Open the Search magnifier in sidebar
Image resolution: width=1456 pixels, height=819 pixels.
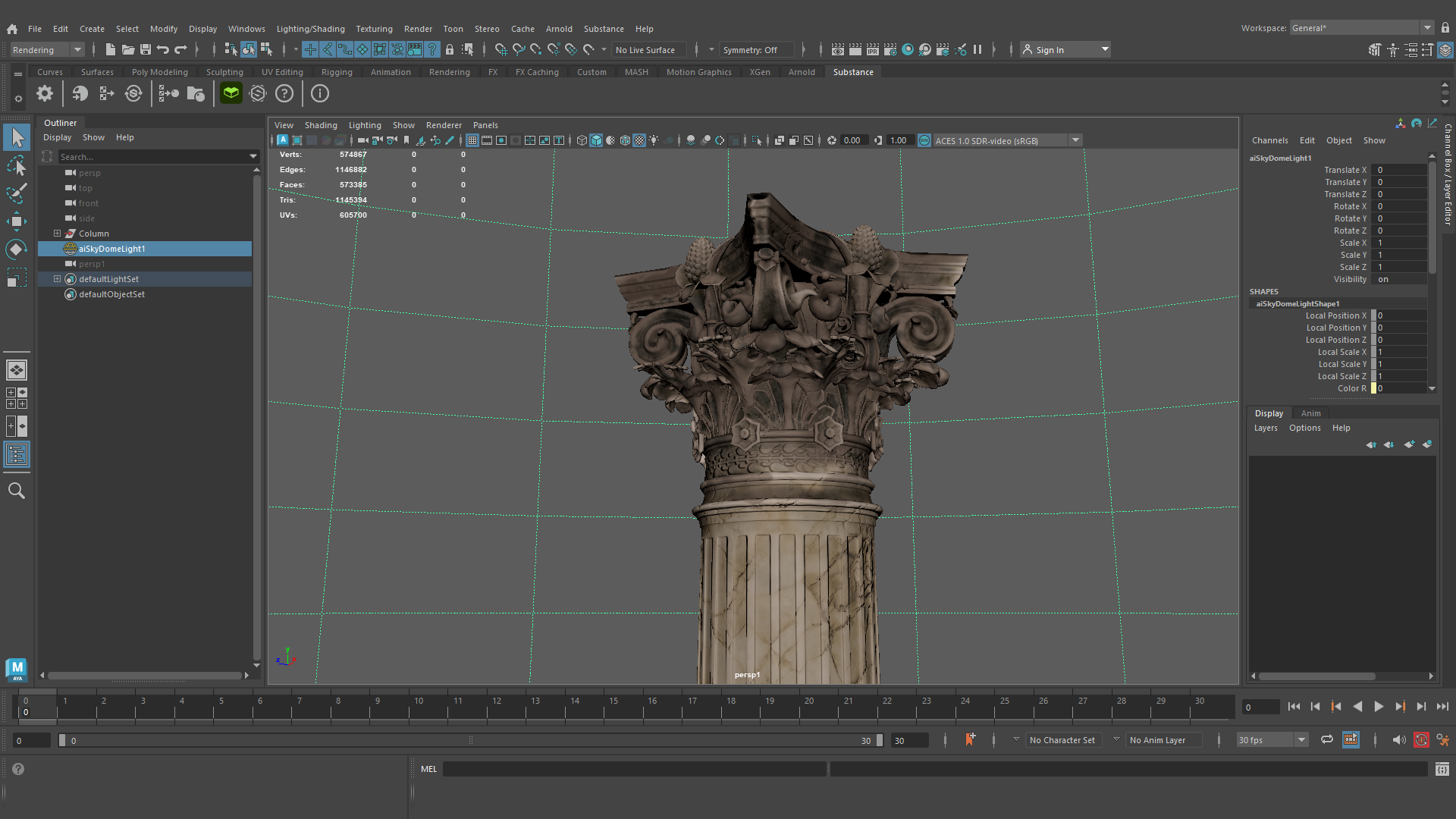[16, 491]
